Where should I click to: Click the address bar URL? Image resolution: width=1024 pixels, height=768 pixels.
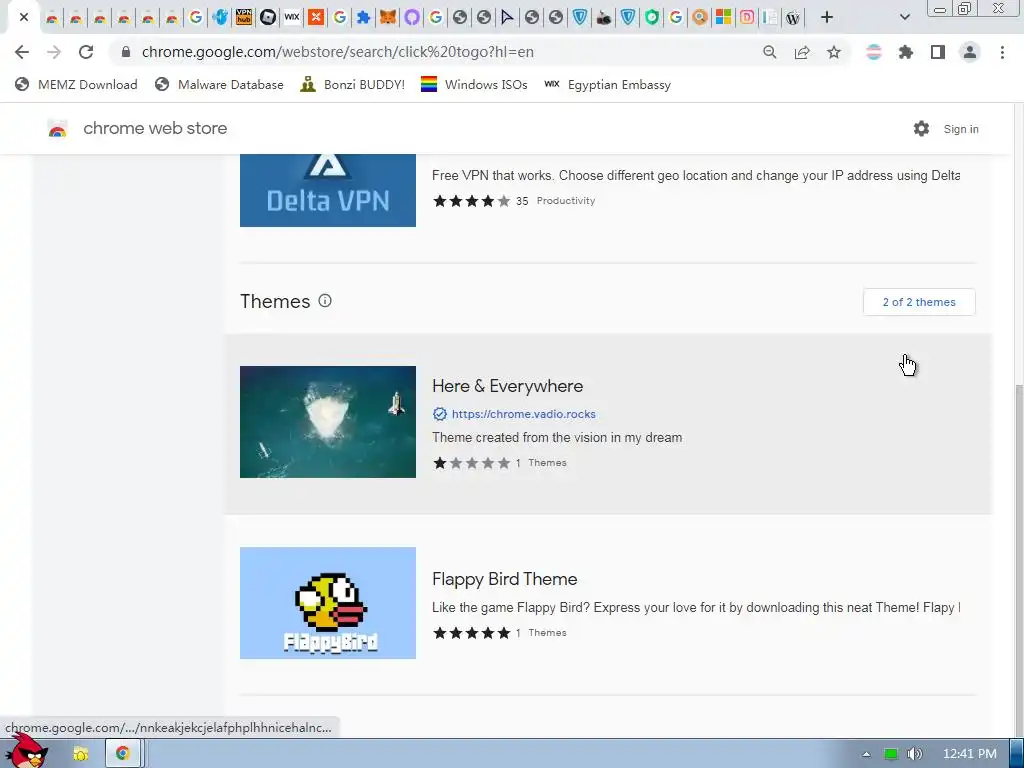click(338, 52)
